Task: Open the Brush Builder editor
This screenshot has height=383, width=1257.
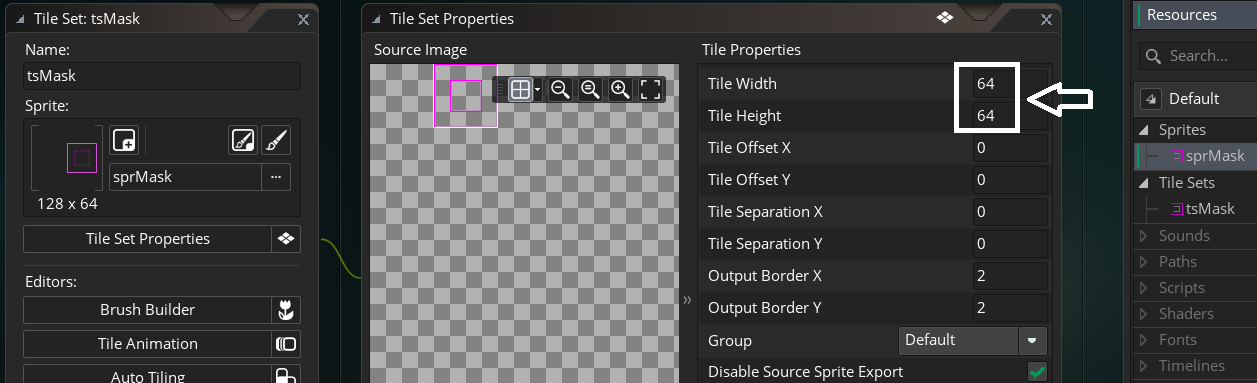Action: [x=148, y=310]
